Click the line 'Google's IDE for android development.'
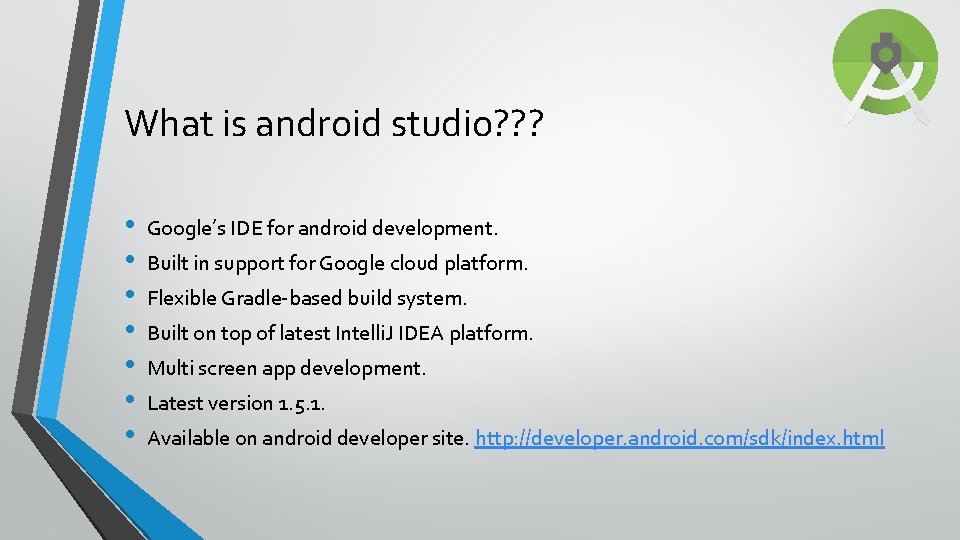This screenshot has width=960, height=540. click(x=322, y=228)
